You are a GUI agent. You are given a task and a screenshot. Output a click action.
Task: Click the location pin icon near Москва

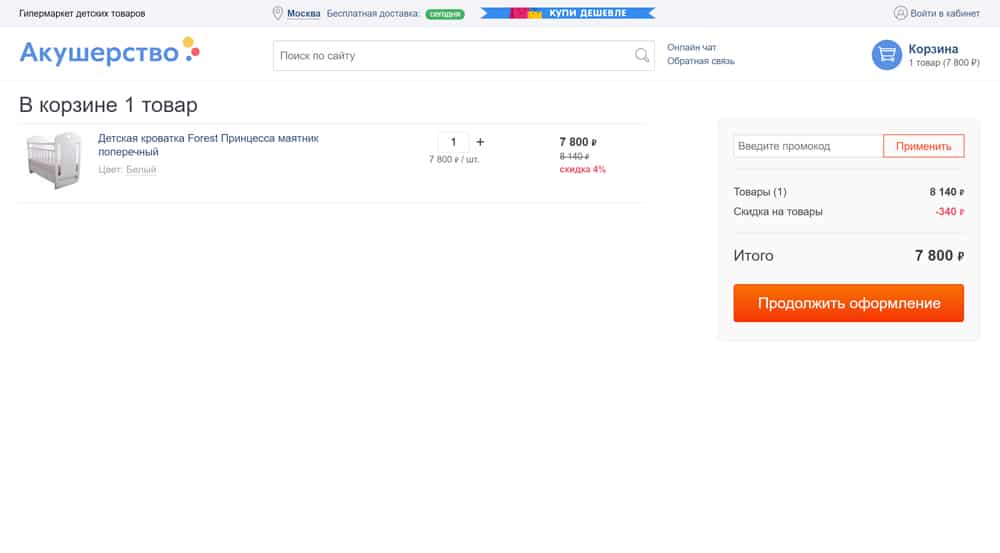click(x=277, y=13)
